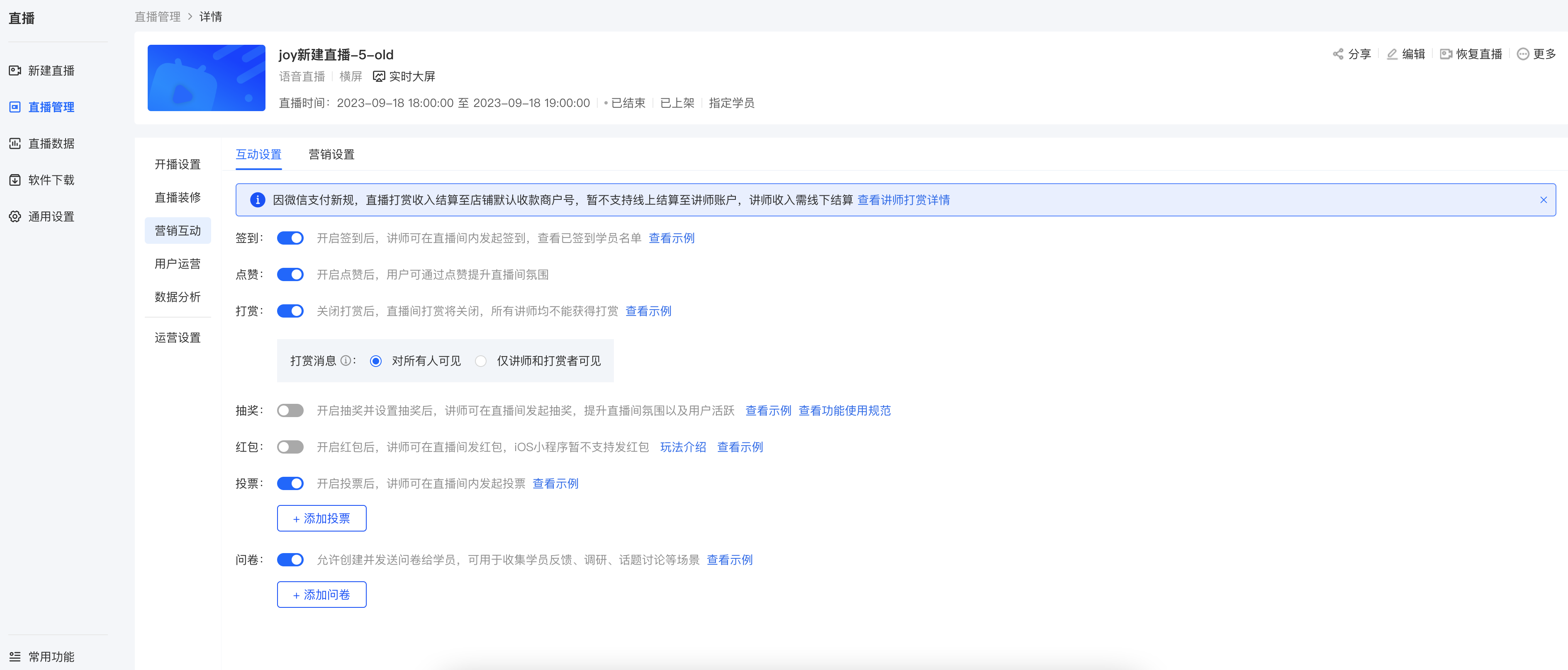Viewport: 1568px width, 670px height.
Task: Click the 打赏消息 info tooltip icon
Action: 346,361
